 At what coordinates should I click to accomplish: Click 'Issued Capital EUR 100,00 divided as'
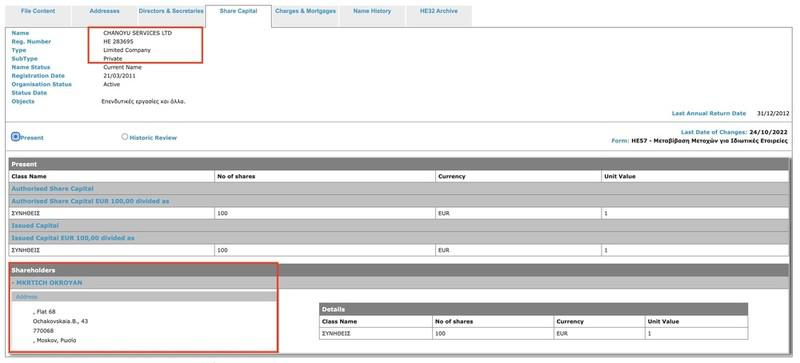(73, 238)
